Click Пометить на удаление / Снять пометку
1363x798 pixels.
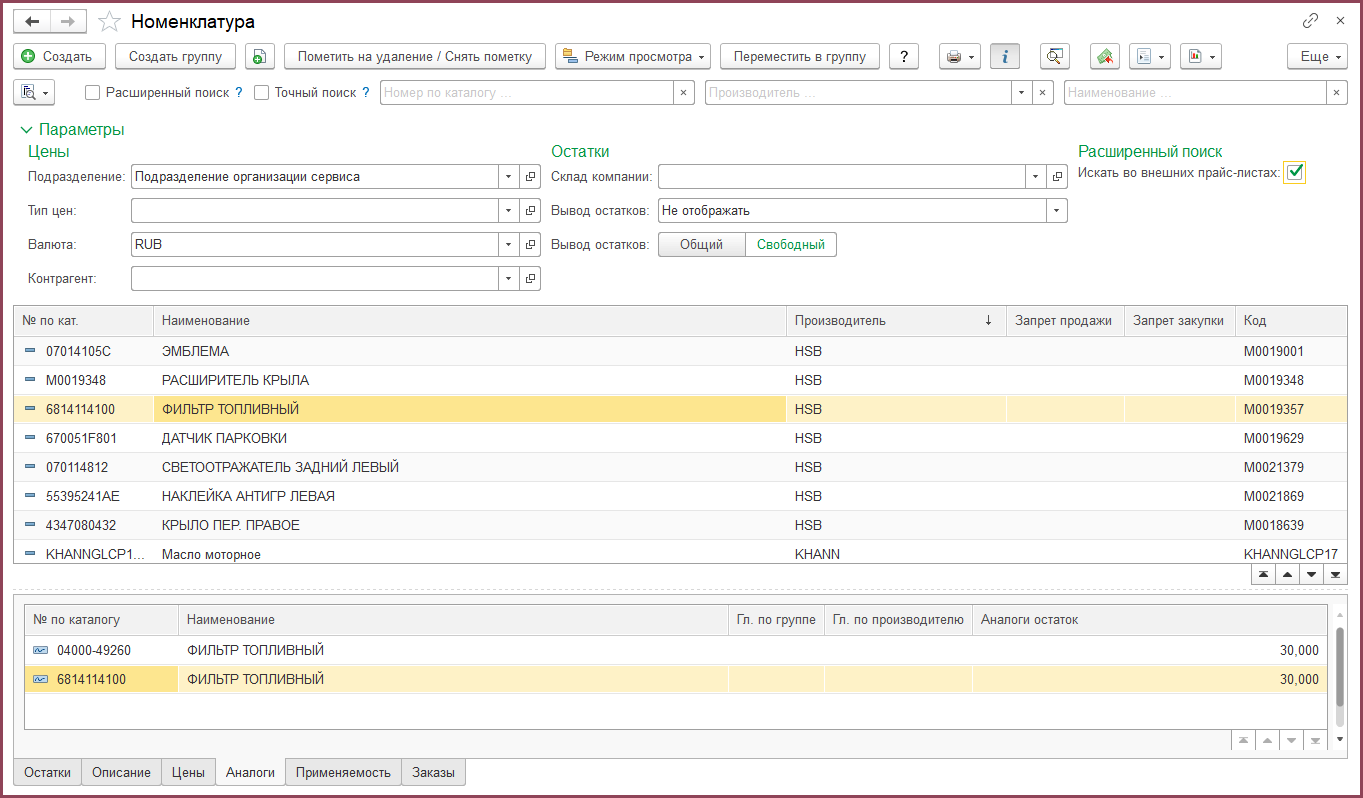pyautogui.click(x=415, y=57)
